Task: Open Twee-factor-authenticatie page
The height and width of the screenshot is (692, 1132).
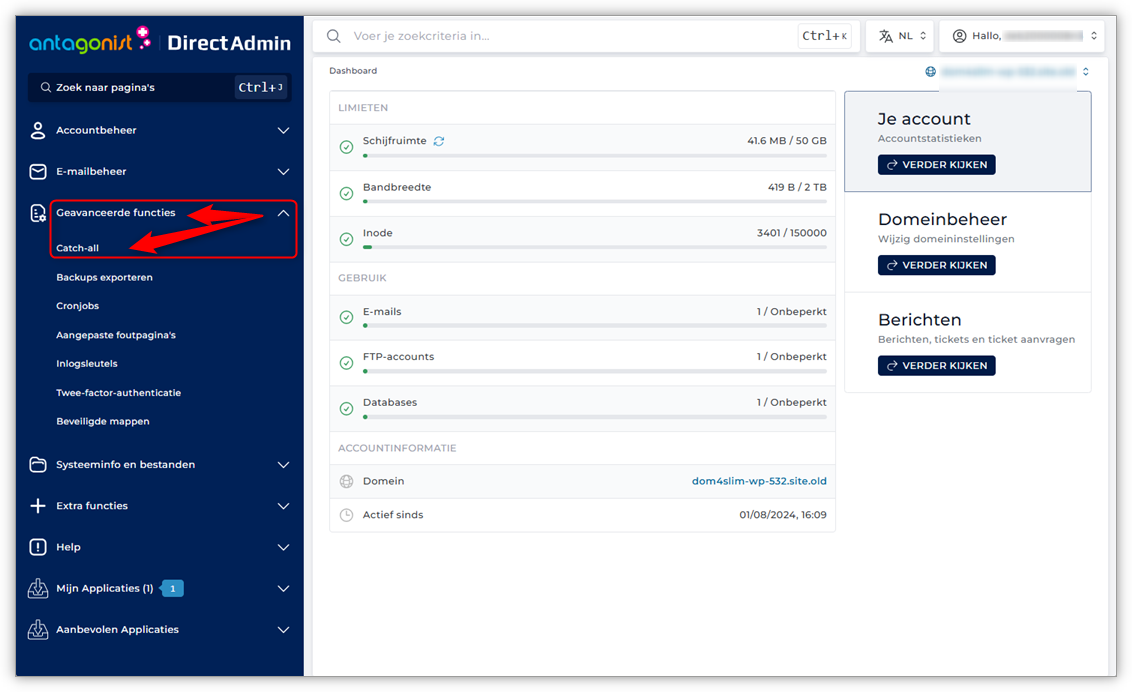Action: click(118, 393)
